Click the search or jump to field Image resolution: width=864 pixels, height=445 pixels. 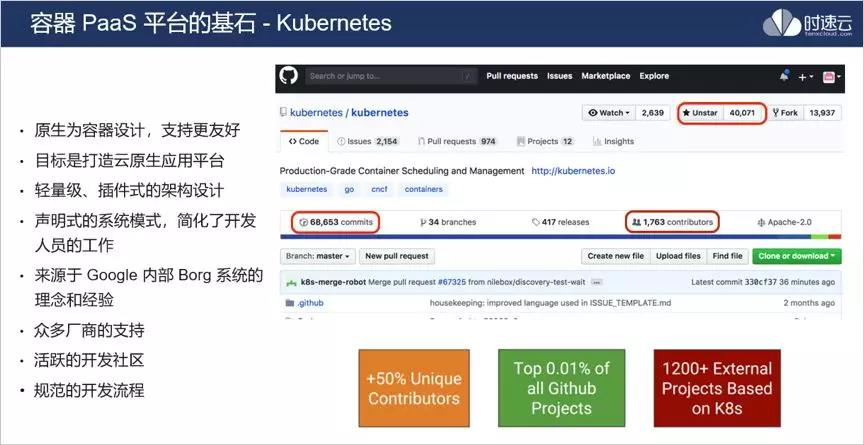pyautogui.click(x=391, y=76)
